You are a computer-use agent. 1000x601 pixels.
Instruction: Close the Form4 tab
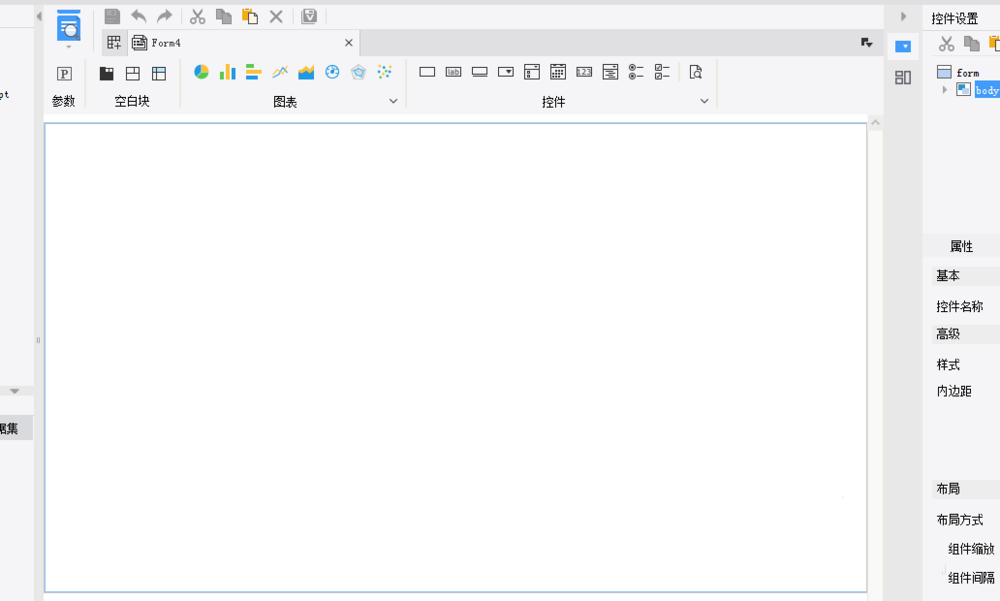(349, 43)
